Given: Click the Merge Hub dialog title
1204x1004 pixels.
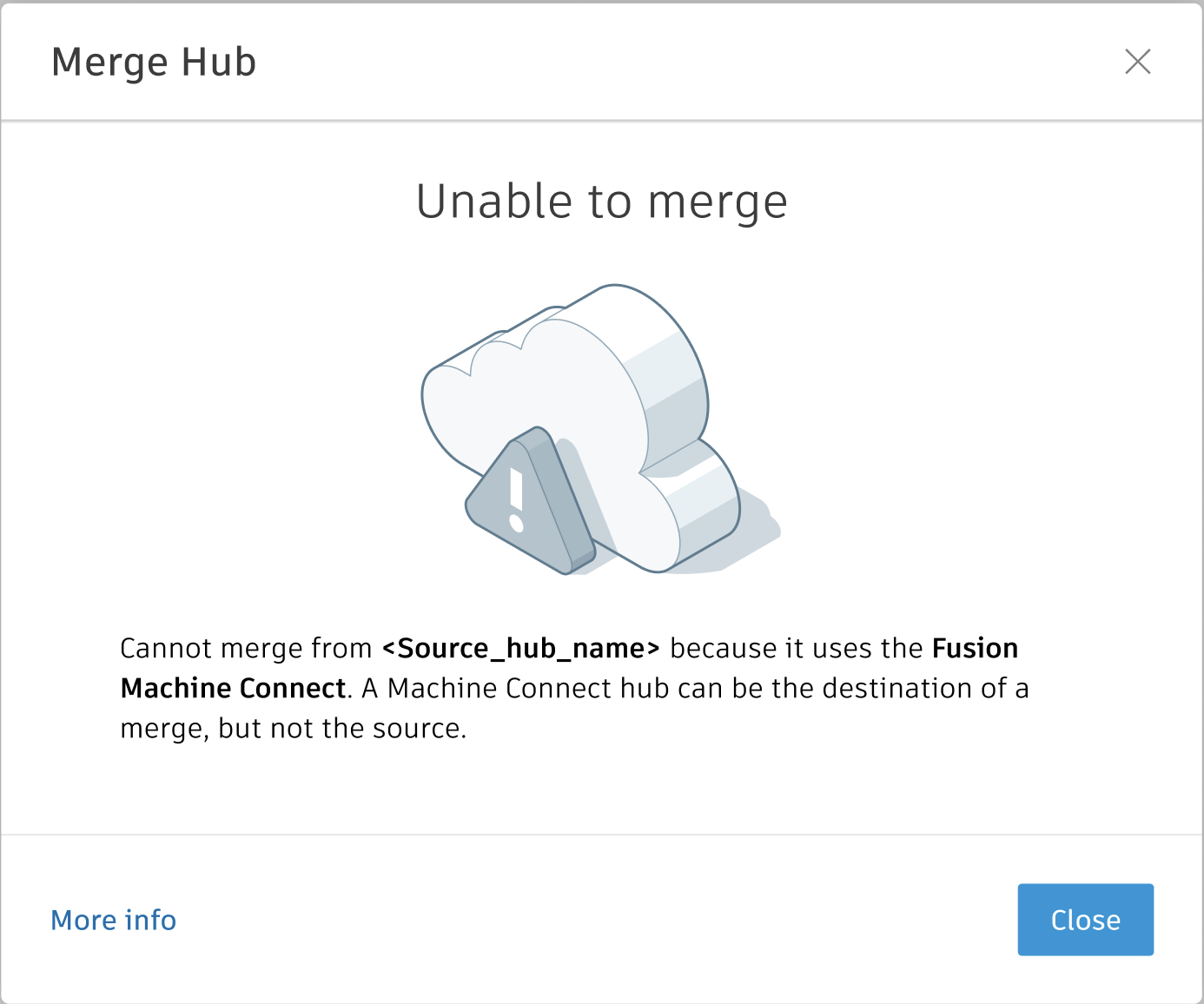Looking at the screenshot, I should click(x=154, y=62).
